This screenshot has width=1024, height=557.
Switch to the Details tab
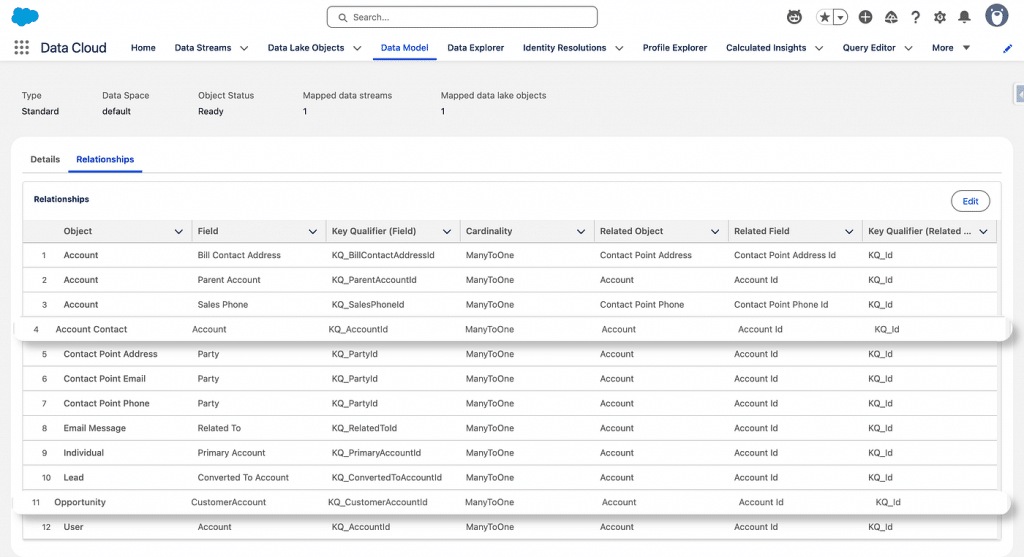45,160
